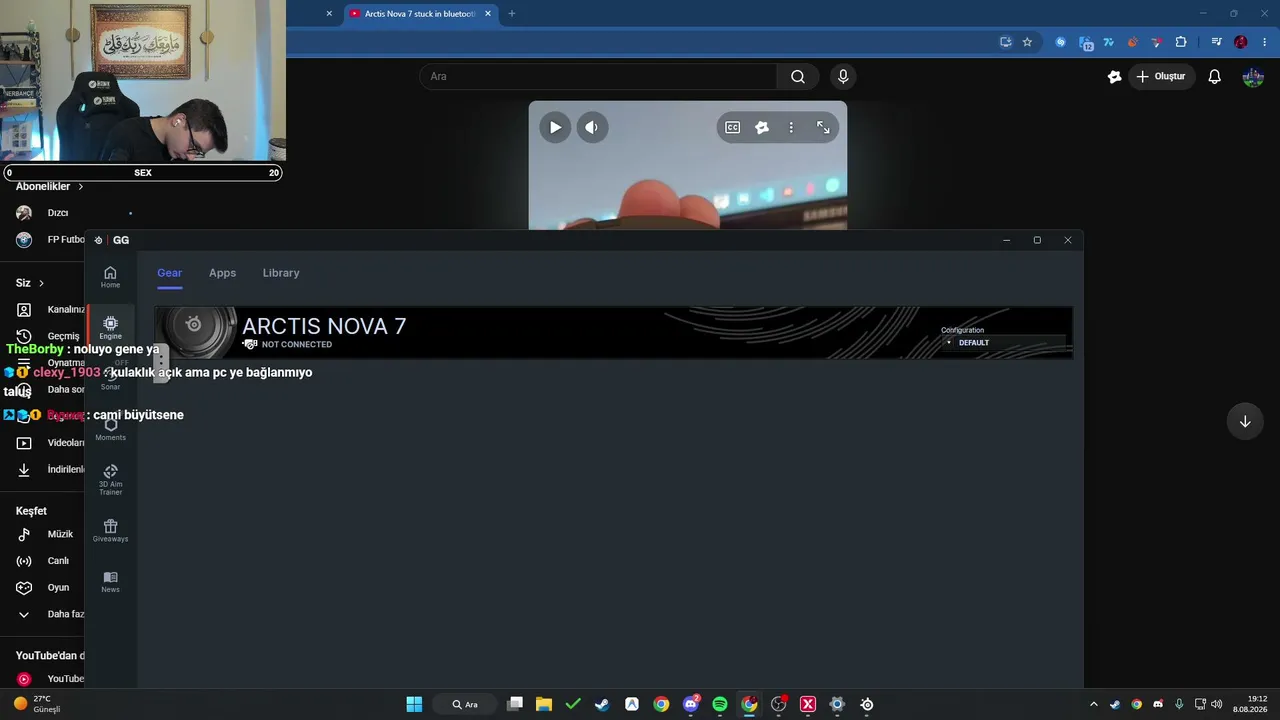Show hidden system tray icons
Image resolution: width=1280 pixels, height=720 pixels.
click(1093, 704)
